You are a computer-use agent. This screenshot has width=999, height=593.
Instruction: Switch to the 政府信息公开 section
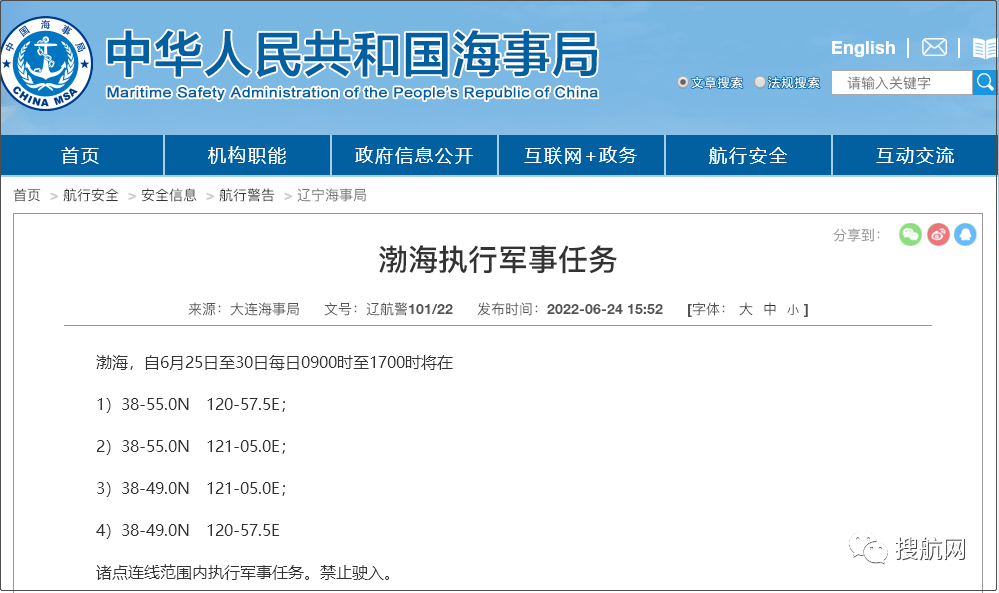414,155
